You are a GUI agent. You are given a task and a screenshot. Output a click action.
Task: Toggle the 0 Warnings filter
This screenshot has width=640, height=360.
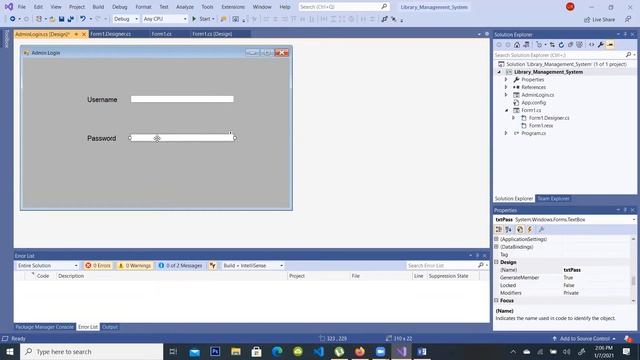[135, 266]
